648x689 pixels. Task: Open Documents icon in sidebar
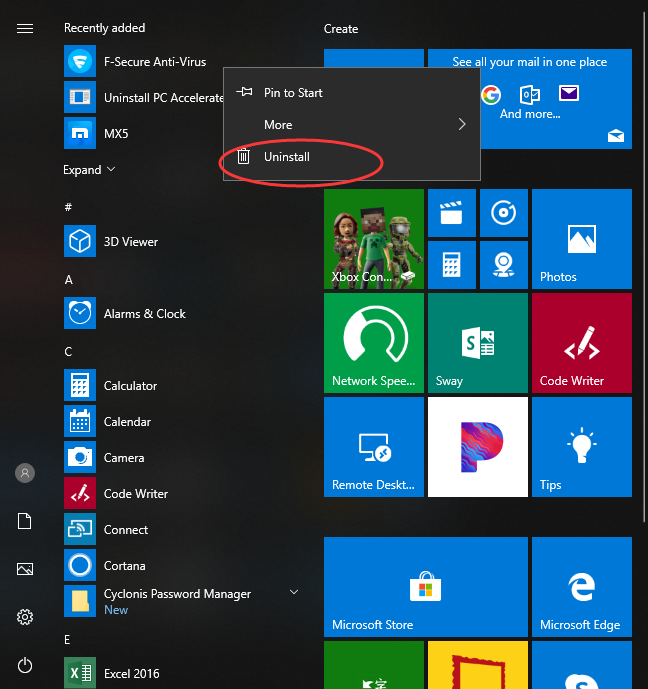[25, 521]
